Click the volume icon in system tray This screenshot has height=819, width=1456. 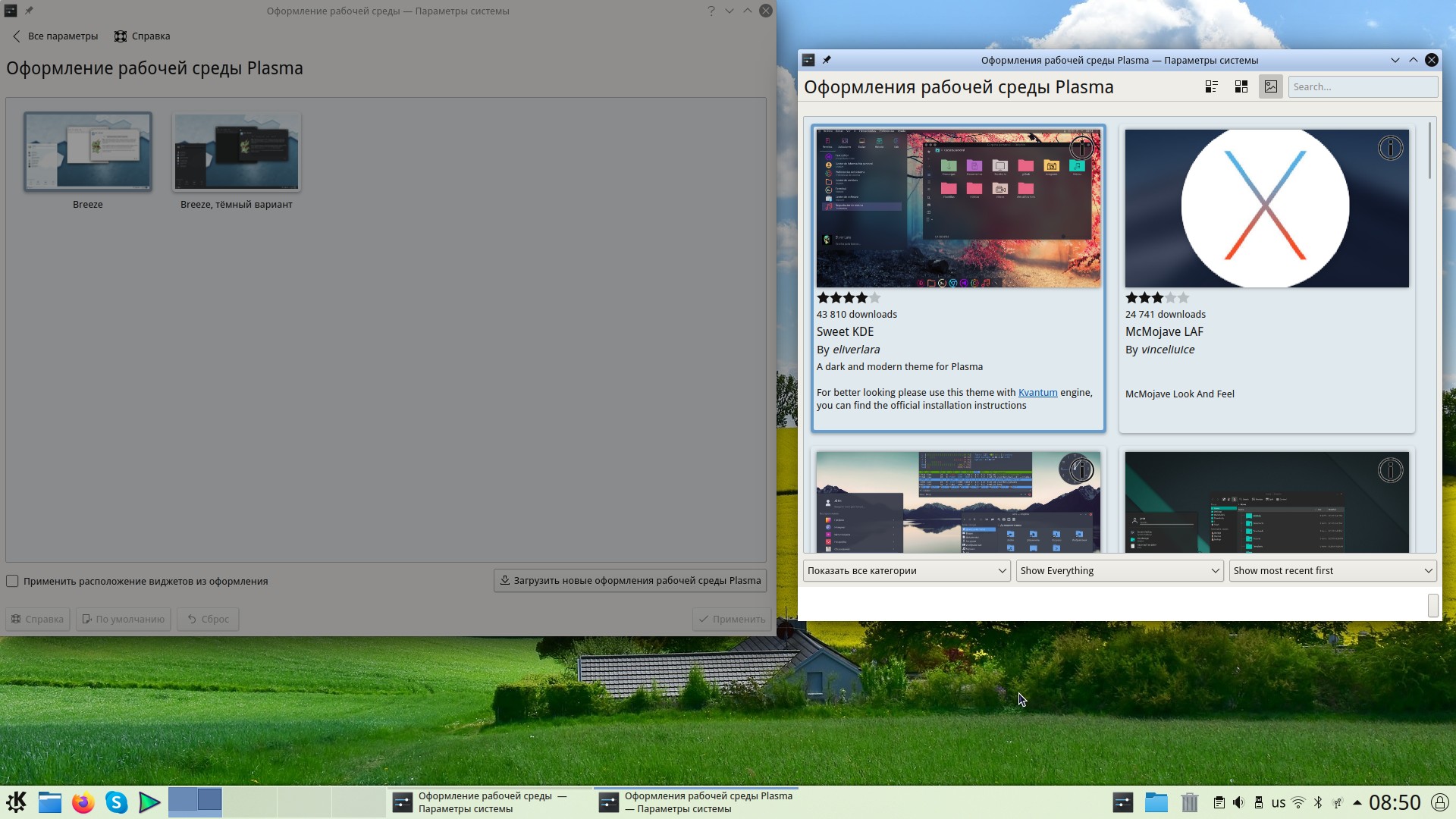point(1238,802)
